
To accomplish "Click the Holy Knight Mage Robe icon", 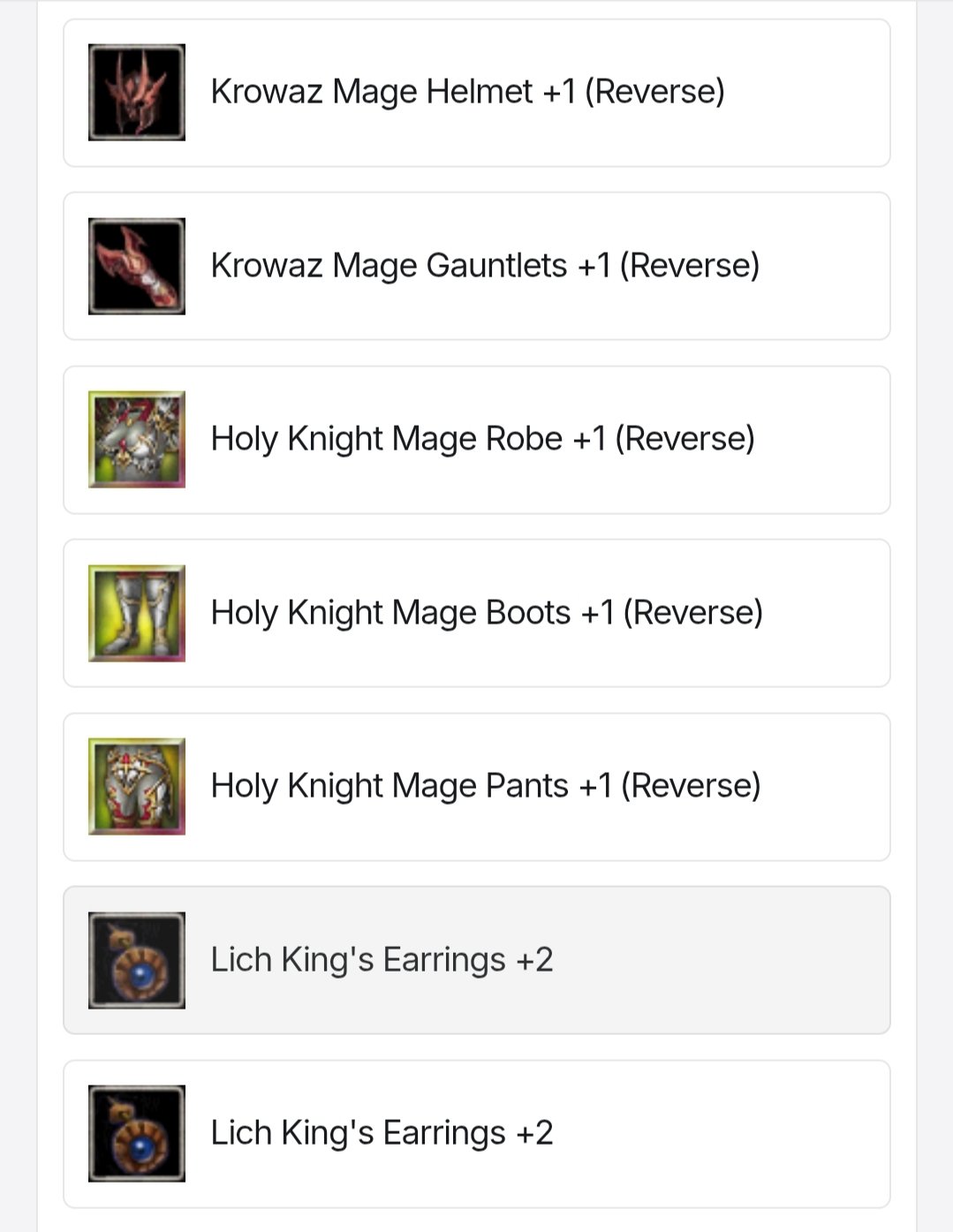I will [137, 439].
